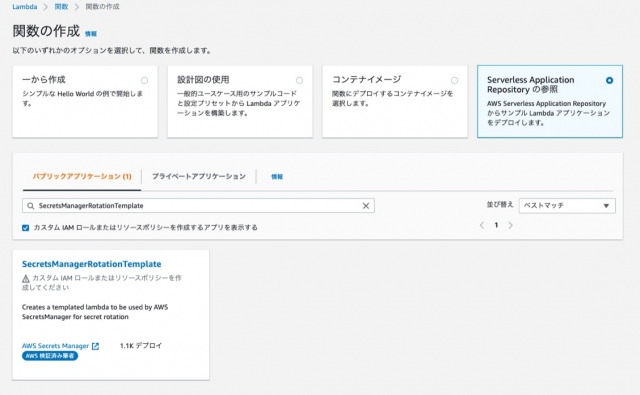
Task: Open the Lambda breadcrumb link
Action: coord(24,7)
